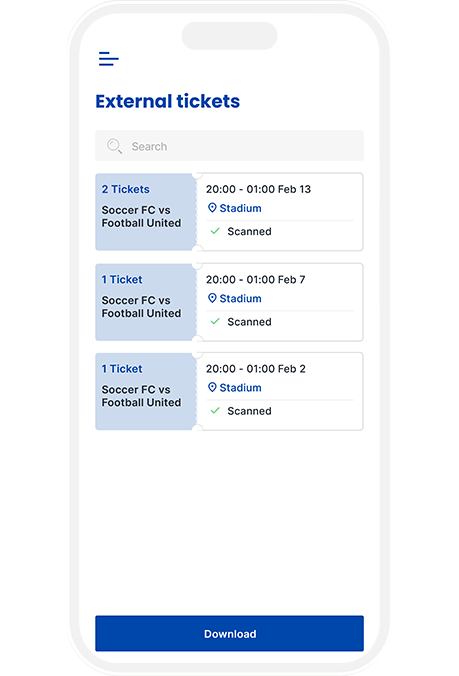The image size is (459, 676).
Task: Open the hamburger menu icon
Action: tap(109, 59)
